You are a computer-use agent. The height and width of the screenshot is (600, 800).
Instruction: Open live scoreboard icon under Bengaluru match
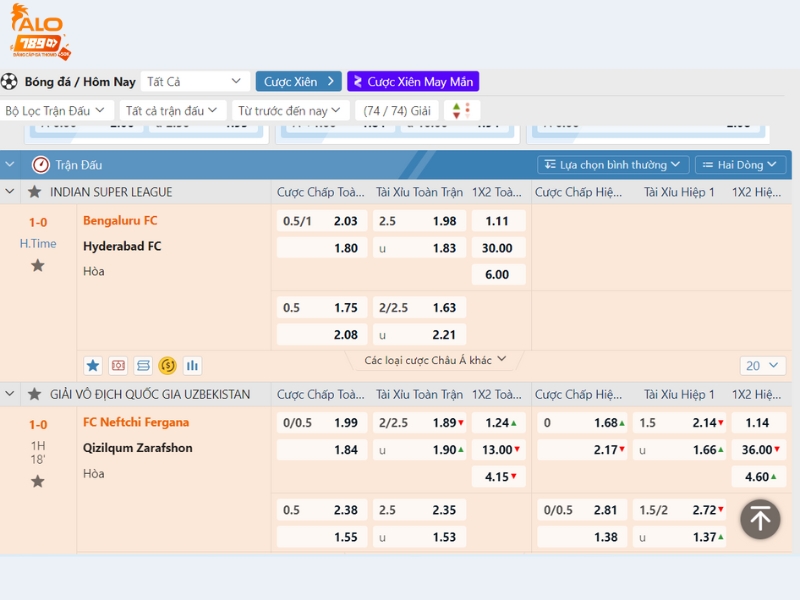118,365
